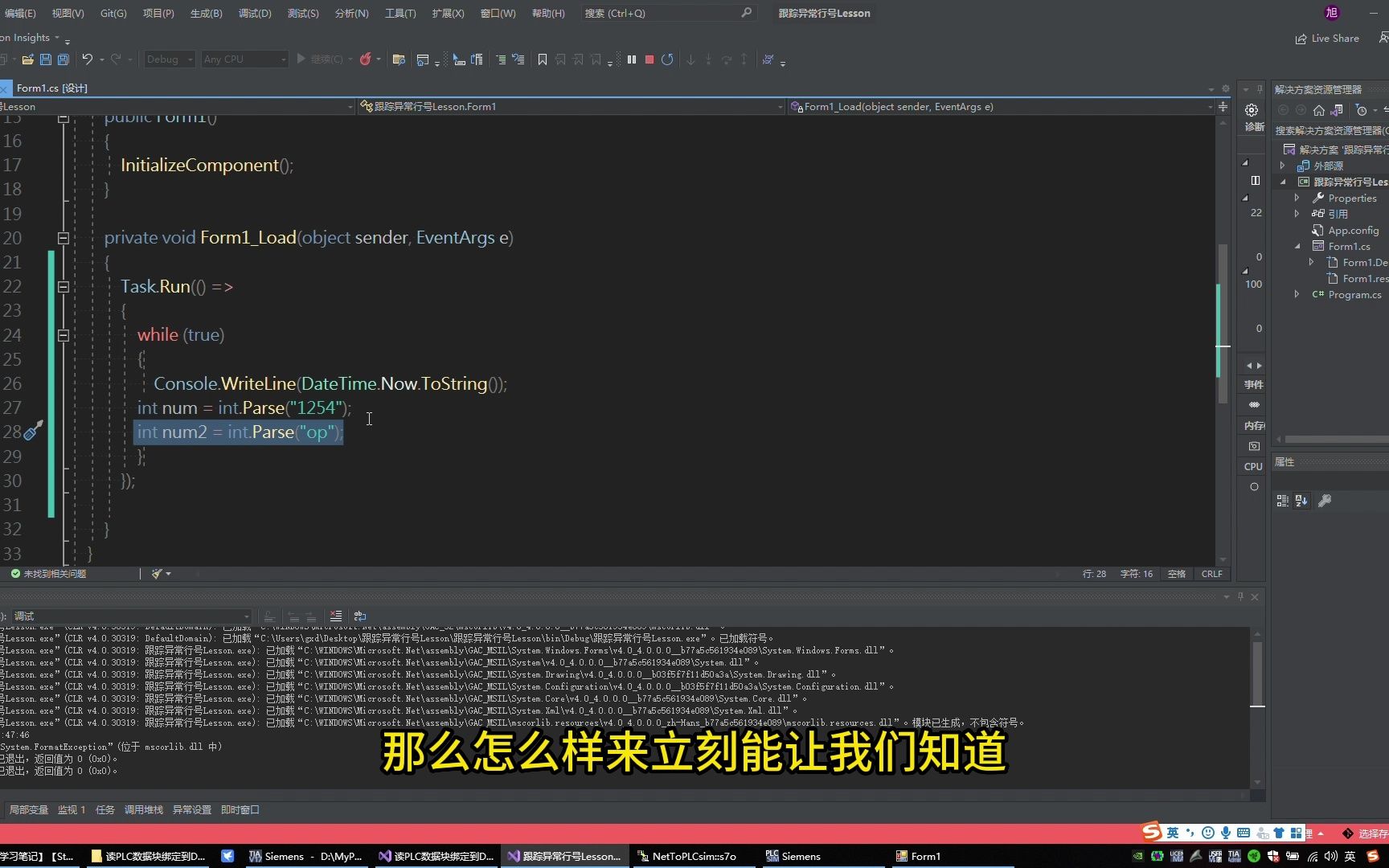
Task: Click the 继续(C) continue button
Action: pos(323,59)
